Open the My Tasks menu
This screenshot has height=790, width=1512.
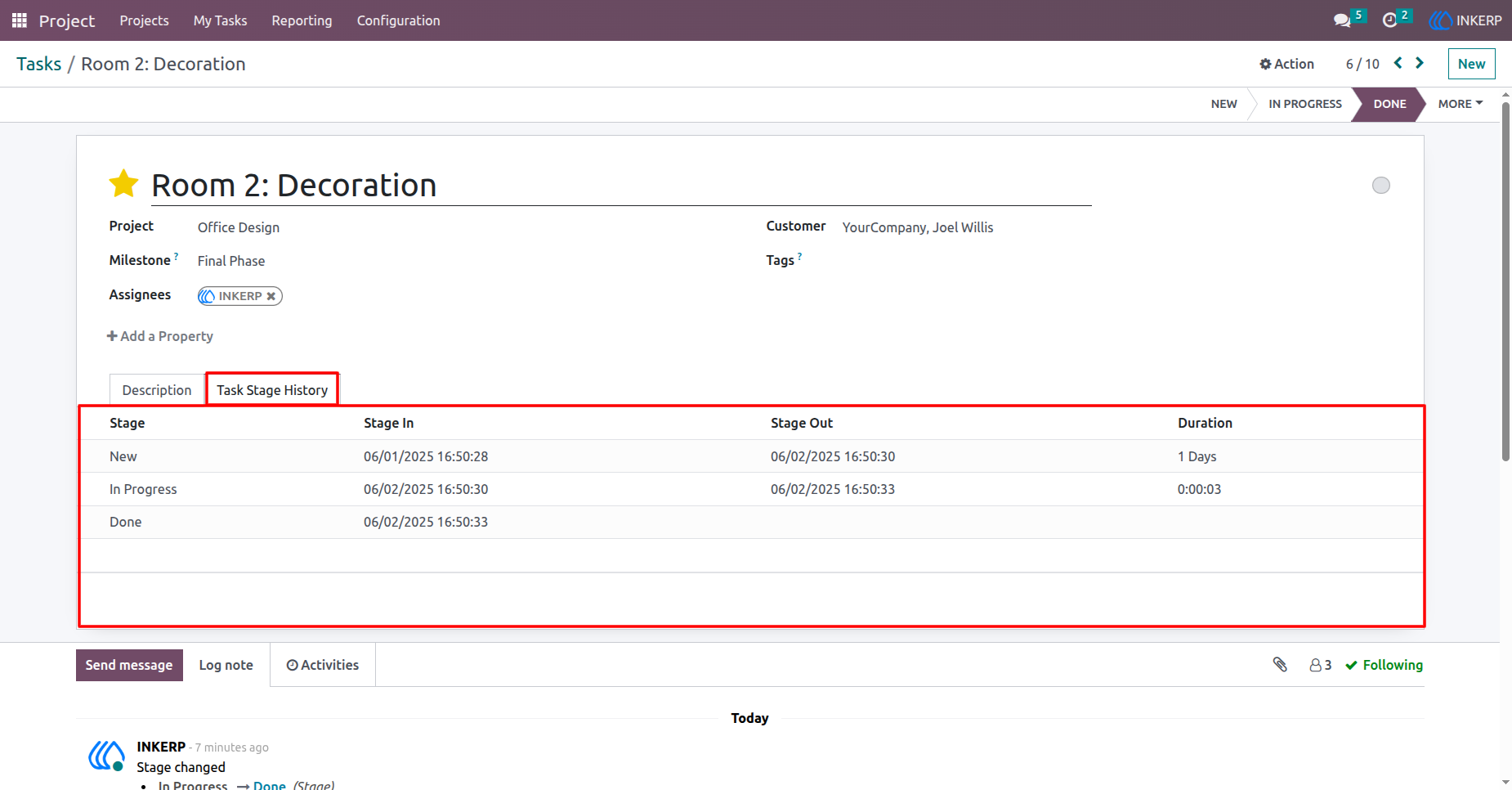(220, 20)
